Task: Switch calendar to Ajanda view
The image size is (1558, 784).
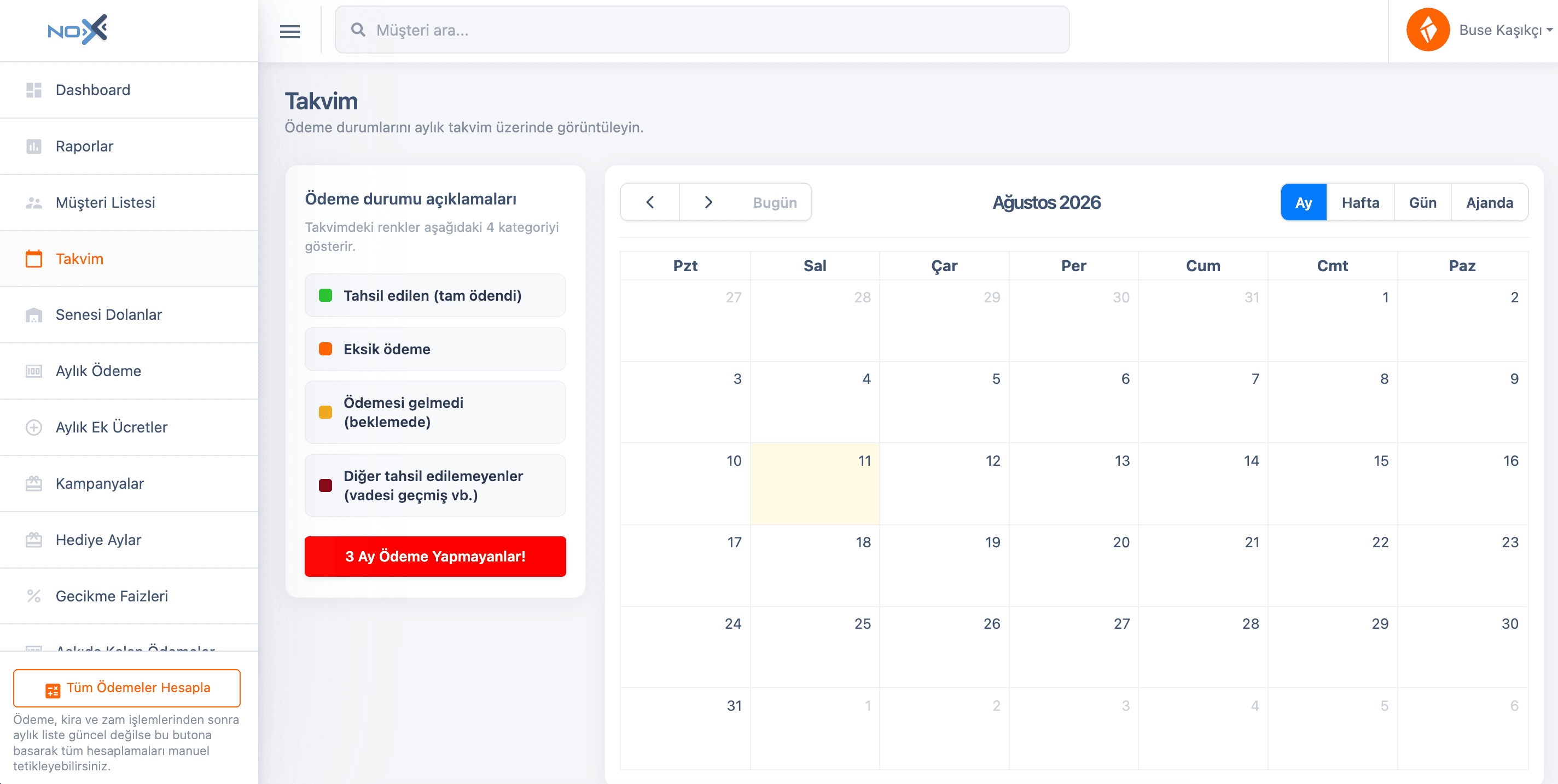Action: coord(1489,202)
